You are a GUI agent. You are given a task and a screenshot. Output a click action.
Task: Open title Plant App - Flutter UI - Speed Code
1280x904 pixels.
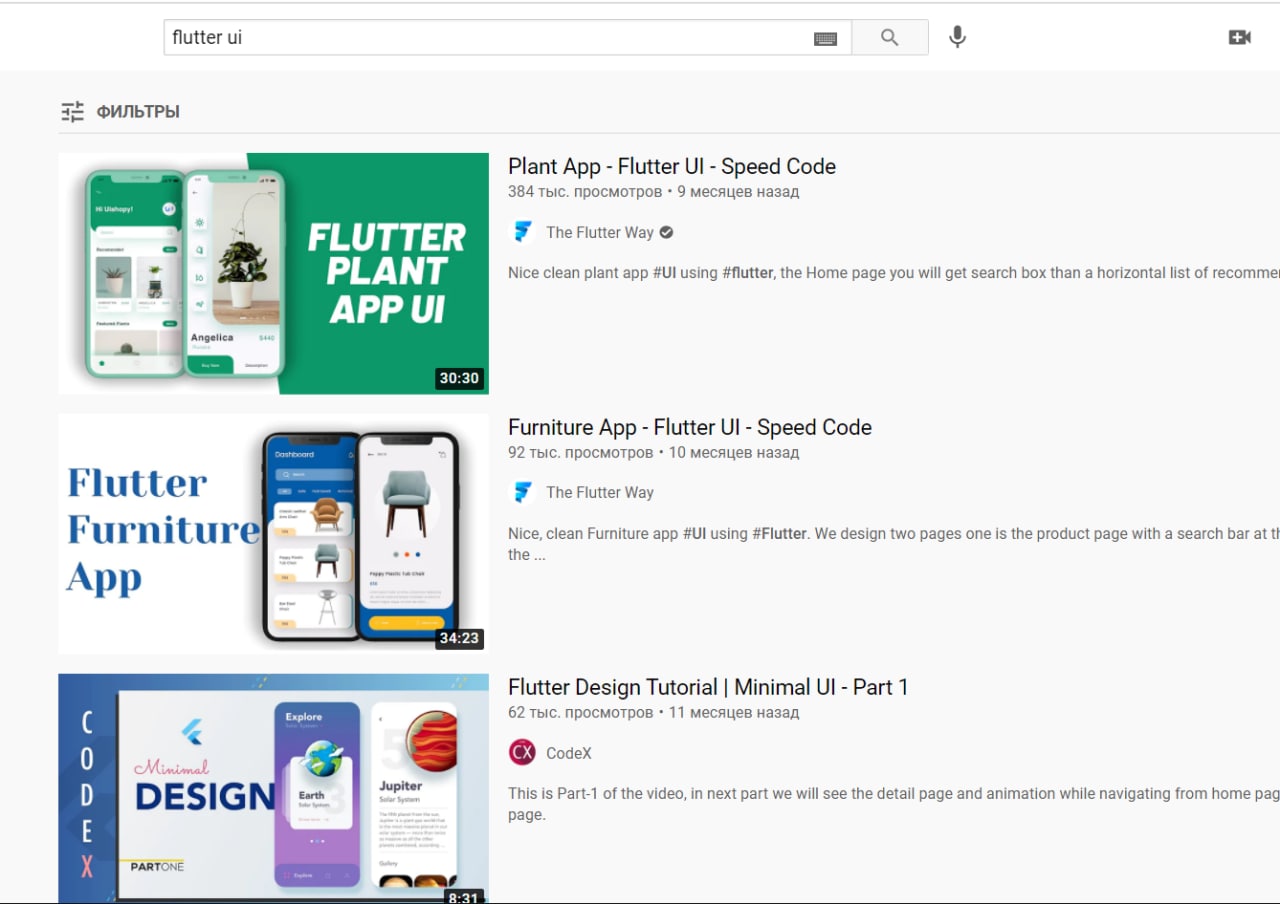click(x=672, y=167)
